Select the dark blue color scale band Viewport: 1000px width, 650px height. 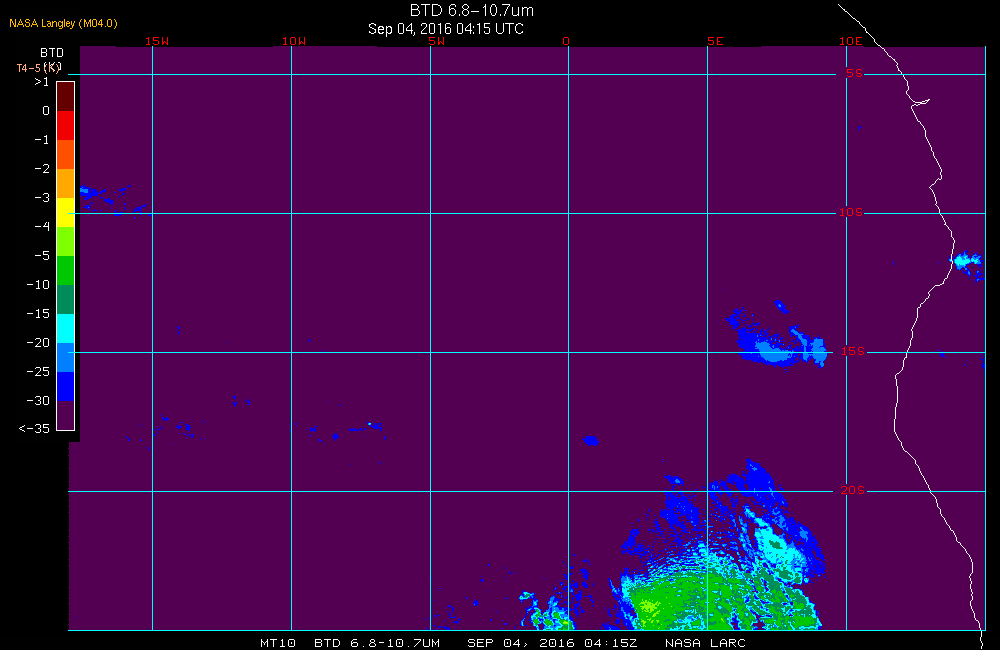coord(66,386)
